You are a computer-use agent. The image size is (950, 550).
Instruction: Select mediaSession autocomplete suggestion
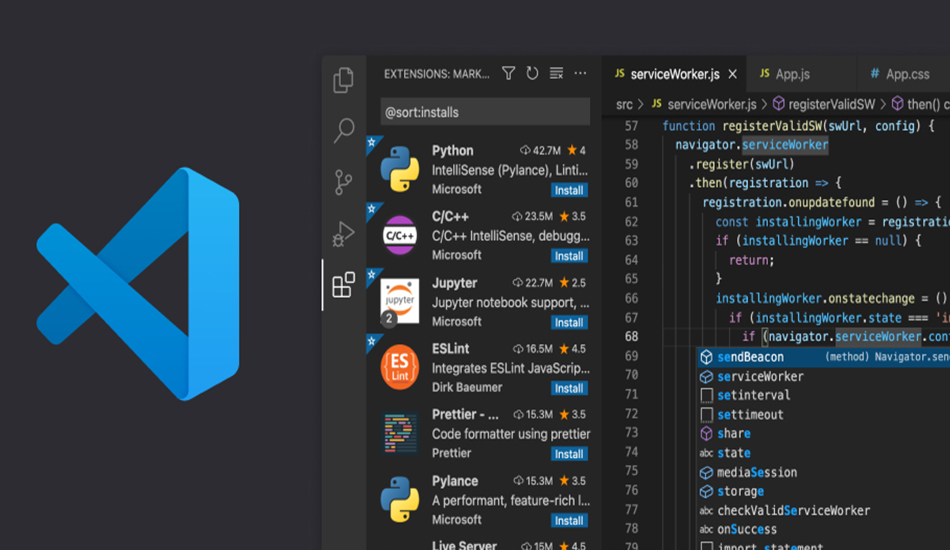point(824,472)
